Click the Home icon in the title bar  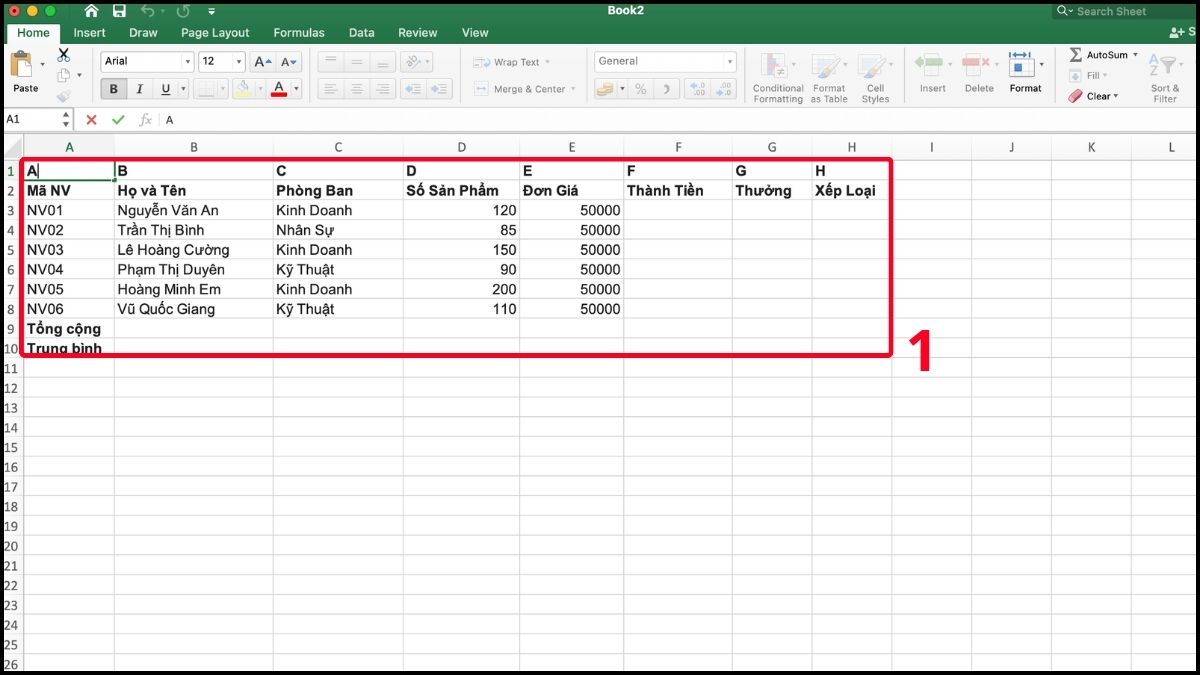pos(92,11)
